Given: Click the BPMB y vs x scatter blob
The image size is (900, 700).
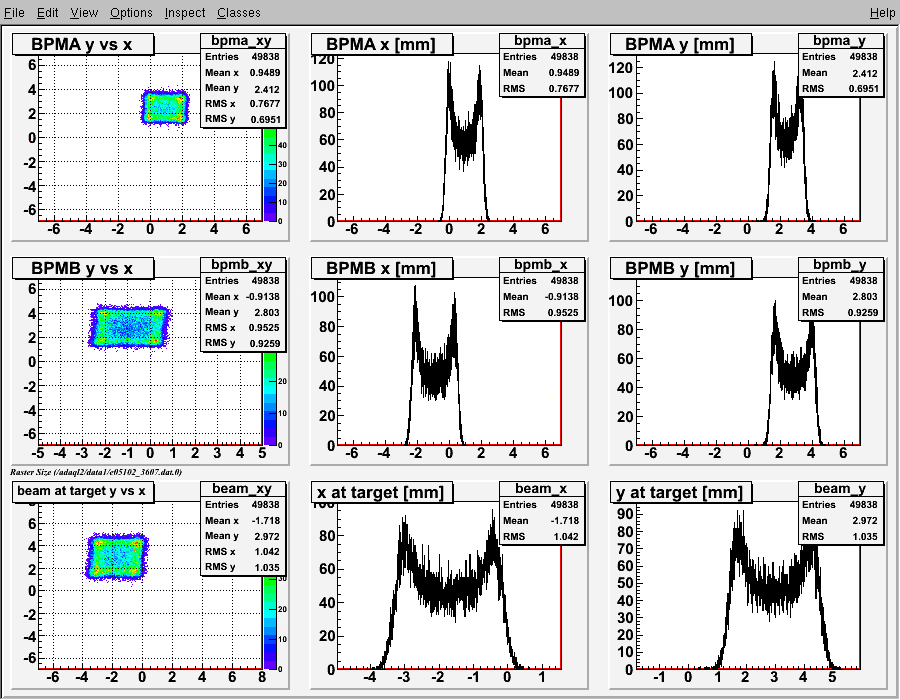Looking at the screenshot, I should click(129, 326).
